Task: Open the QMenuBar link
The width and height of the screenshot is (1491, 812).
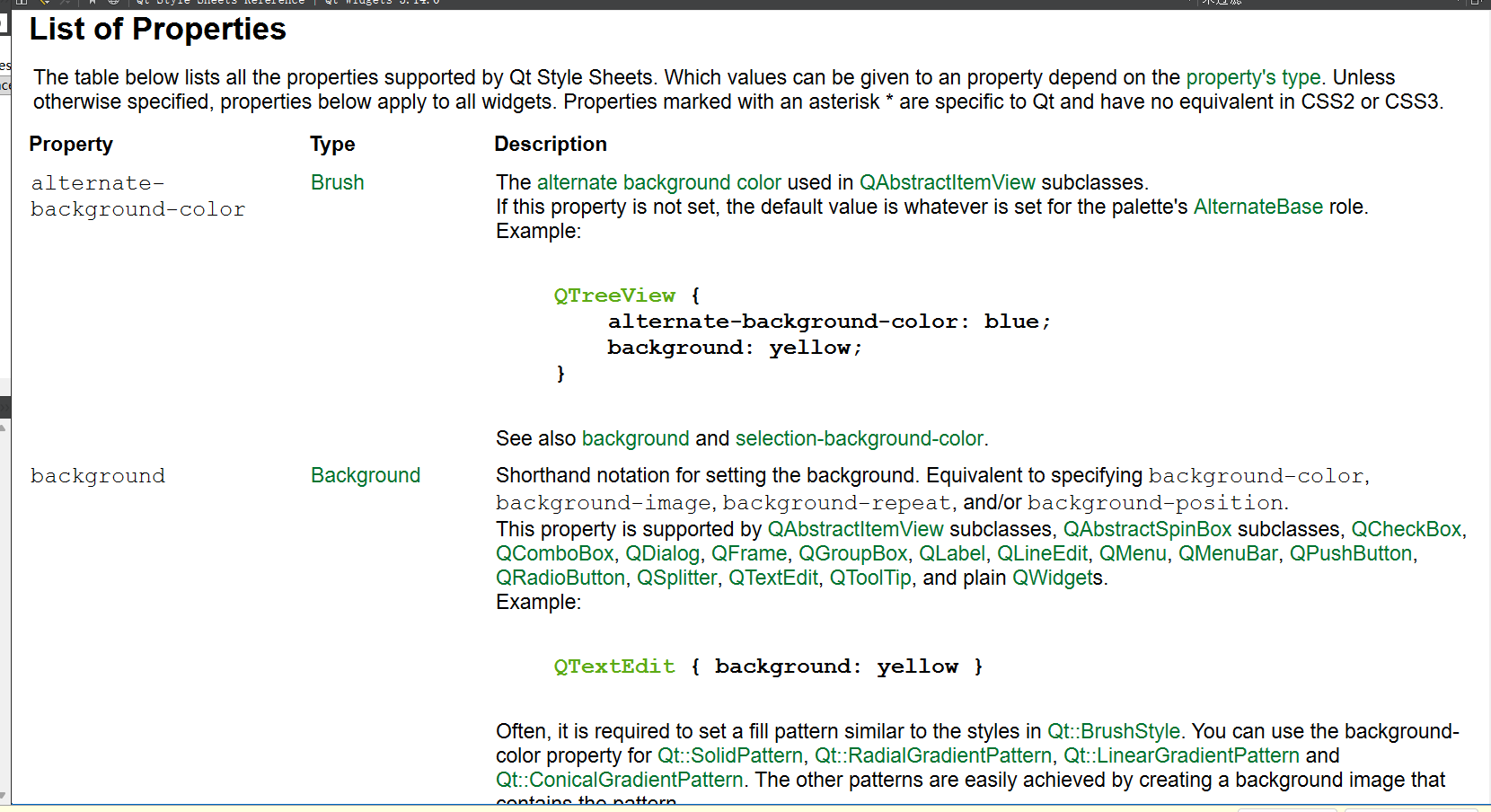Action: [x=1228, y=553]
